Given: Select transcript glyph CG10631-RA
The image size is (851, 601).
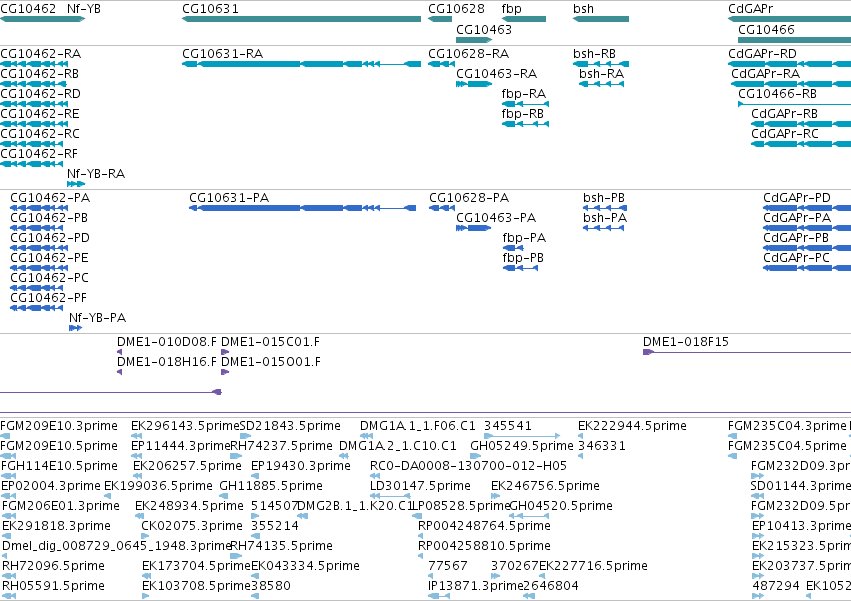Looking at the screenshot, I should pos(301,64).
